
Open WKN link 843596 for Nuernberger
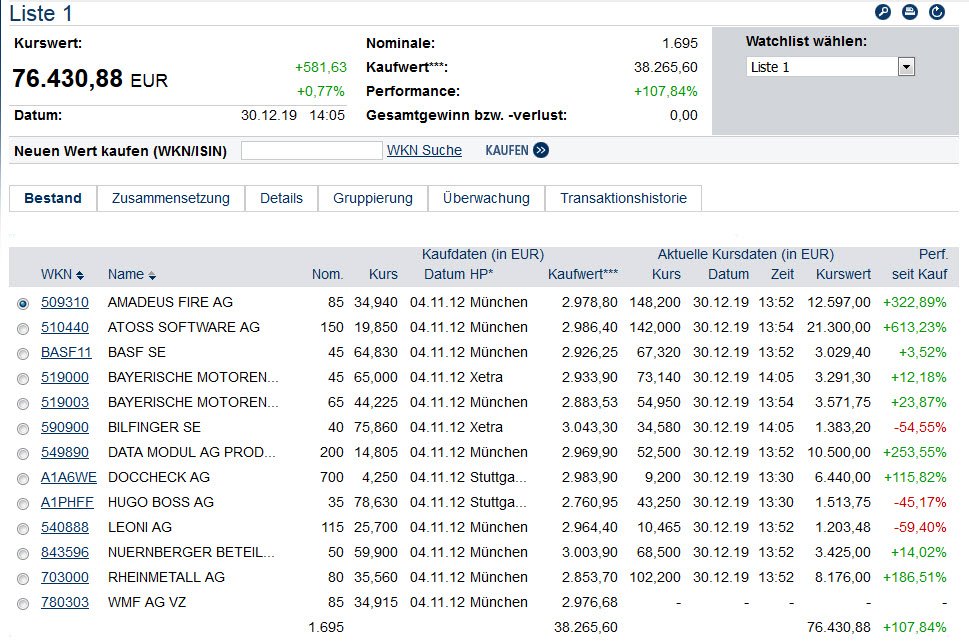click(x=65, y=552)
